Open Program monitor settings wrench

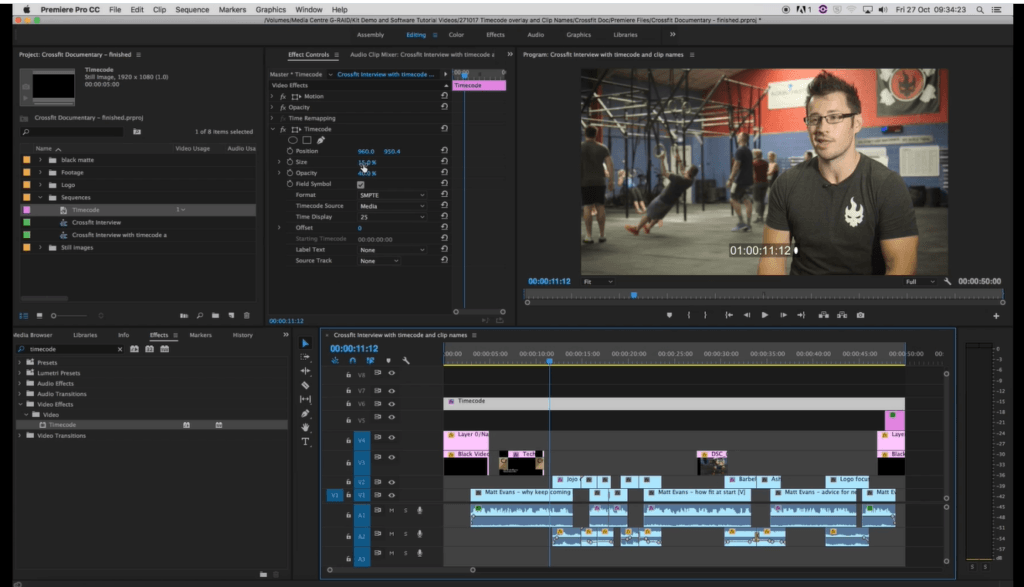948,281
